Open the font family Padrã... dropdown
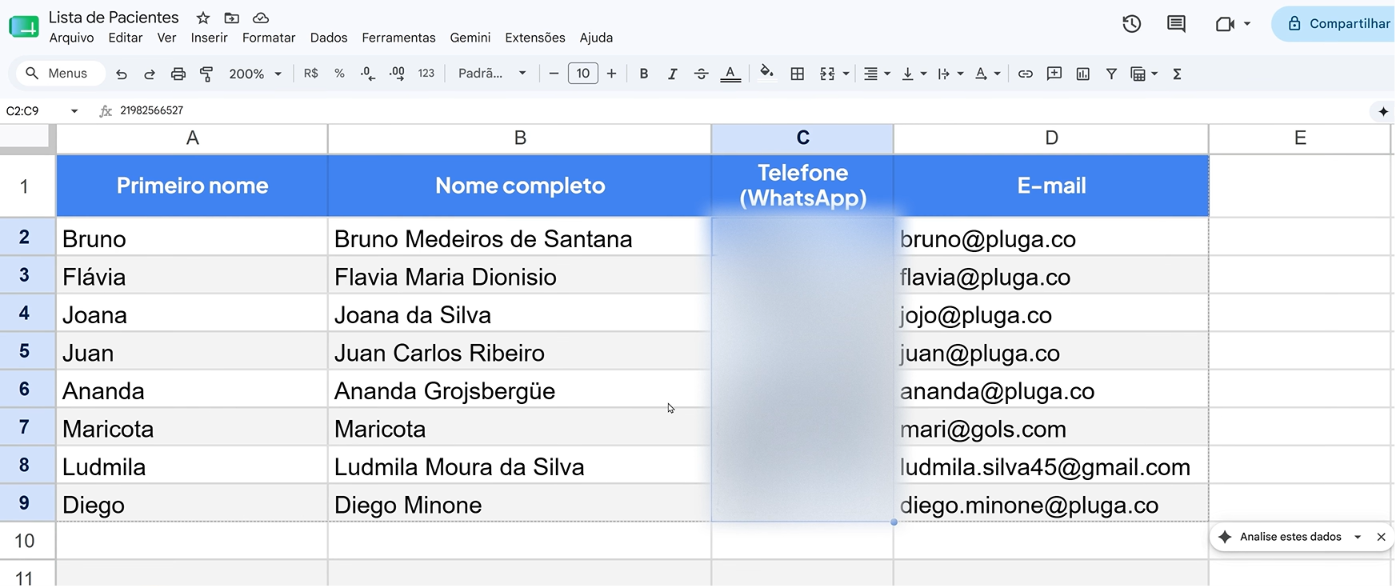 coord(491,74)
